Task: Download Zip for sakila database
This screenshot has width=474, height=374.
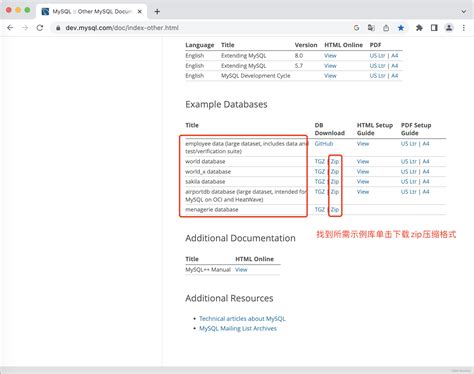Action: [335, 182]
